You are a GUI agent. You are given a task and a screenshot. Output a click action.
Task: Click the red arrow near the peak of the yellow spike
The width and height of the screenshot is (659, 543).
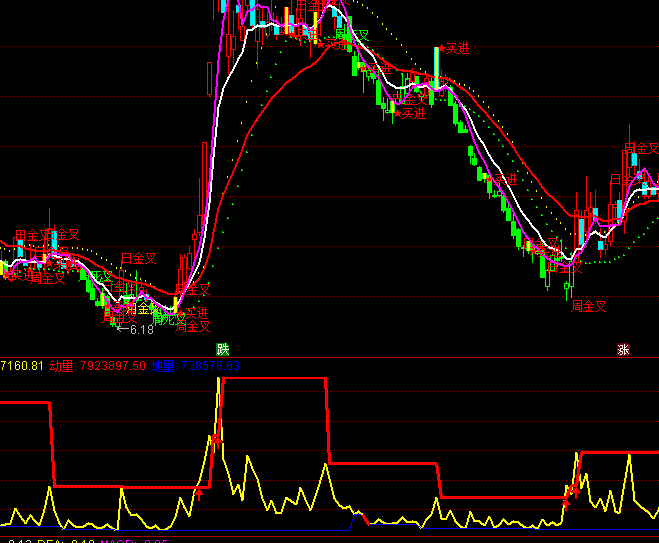click(x=214, y=437)
